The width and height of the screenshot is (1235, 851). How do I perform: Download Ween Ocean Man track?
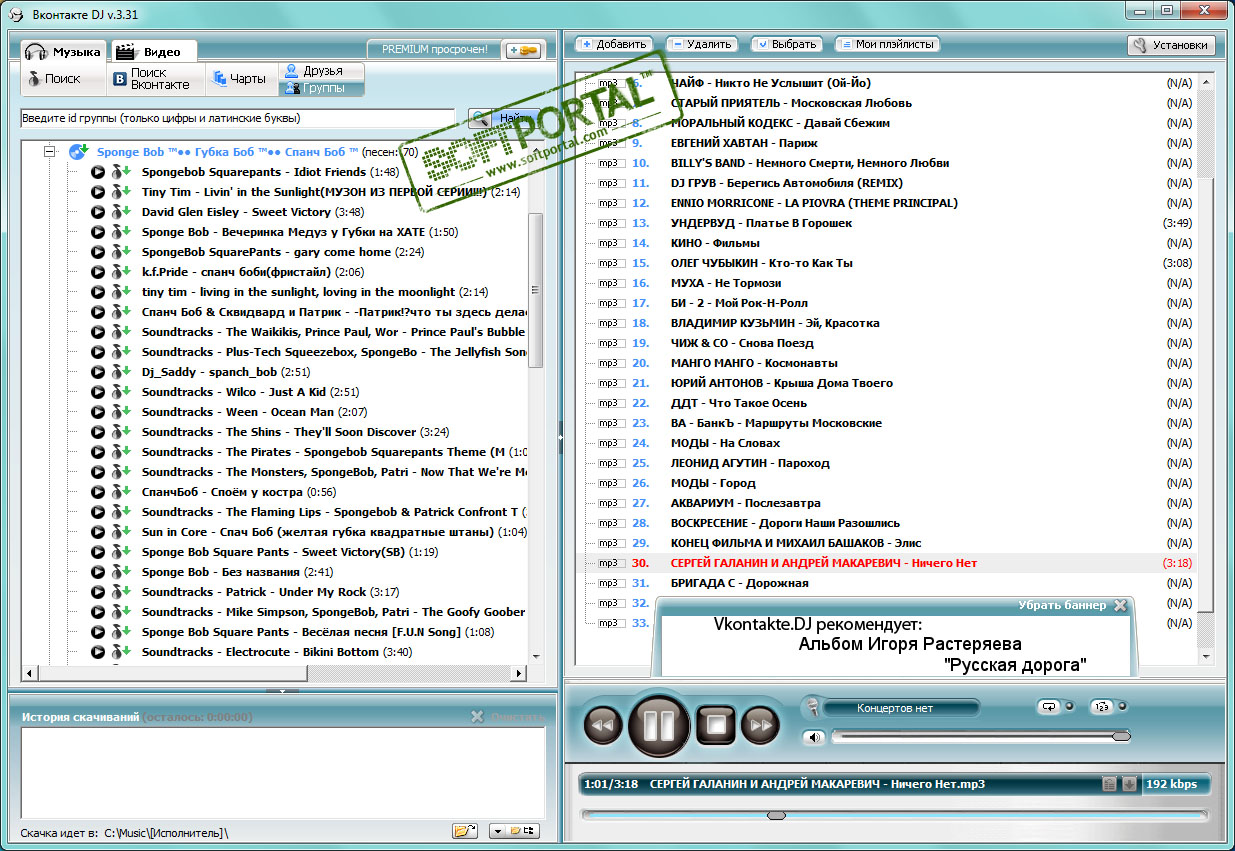tap(122, 412)
